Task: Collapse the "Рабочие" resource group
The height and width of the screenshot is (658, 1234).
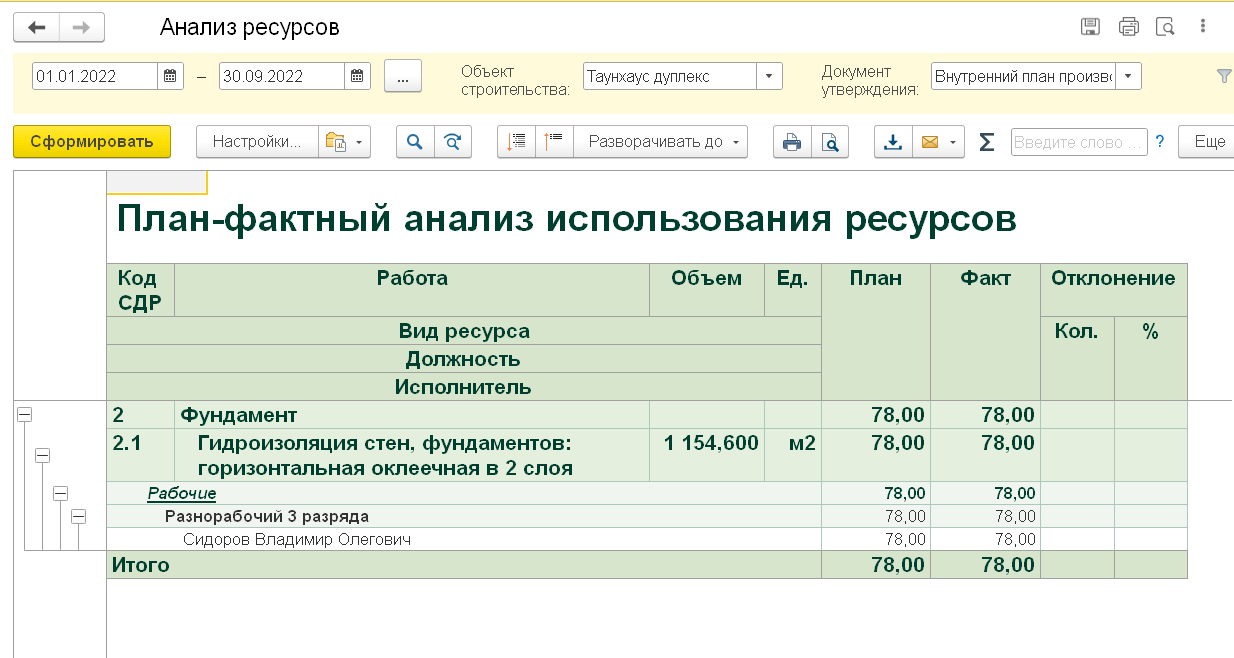Action: [x=60, y=493]
